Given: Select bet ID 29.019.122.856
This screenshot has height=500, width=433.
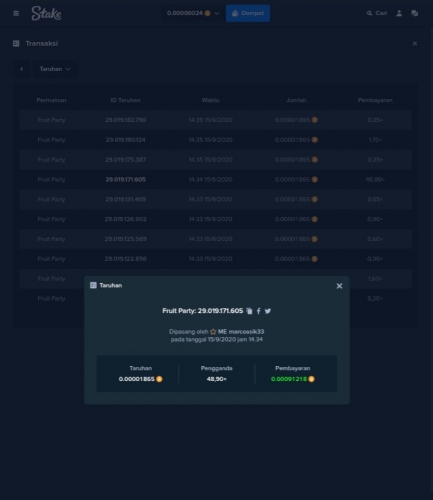Looking at the screenshot, I should [x=126, y=259].
